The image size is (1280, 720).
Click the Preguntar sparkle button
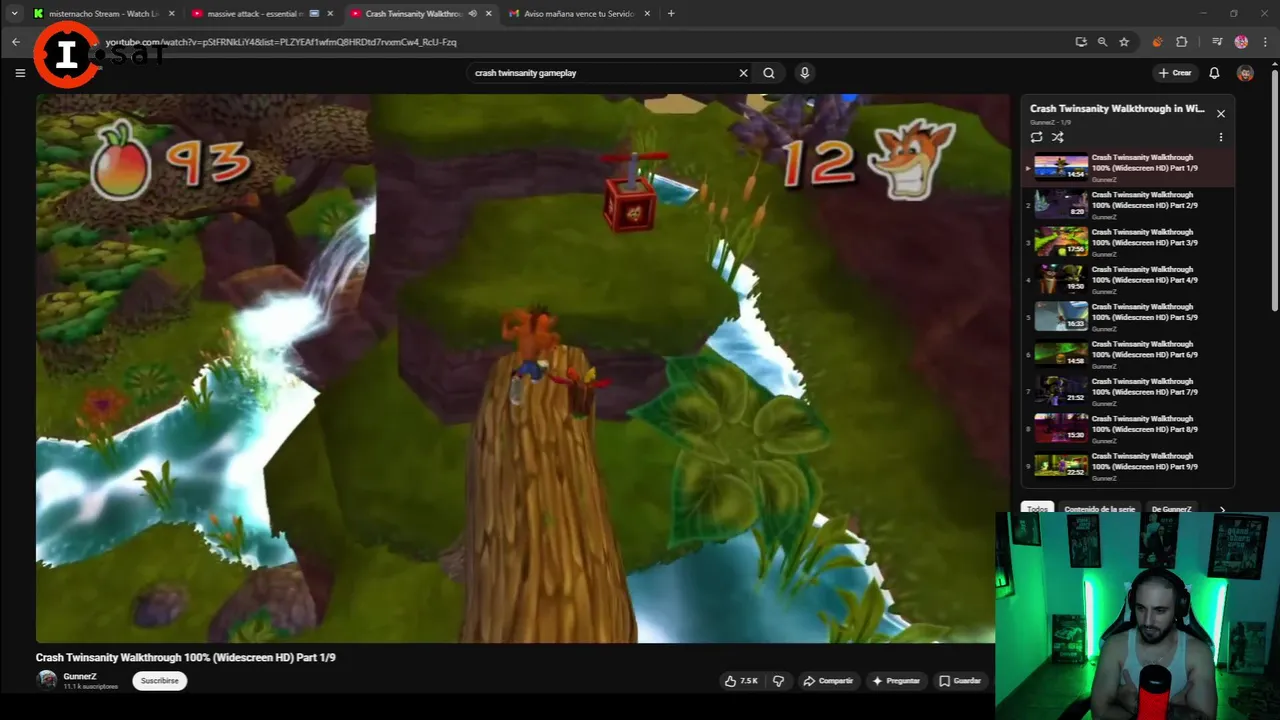point(896,681)
